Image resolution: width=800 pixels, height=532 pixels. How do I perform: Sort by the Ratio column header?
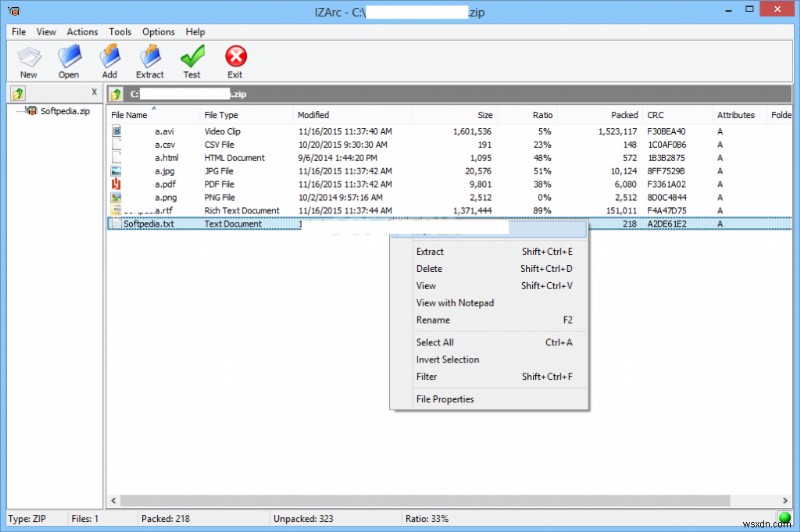[528, 115]
